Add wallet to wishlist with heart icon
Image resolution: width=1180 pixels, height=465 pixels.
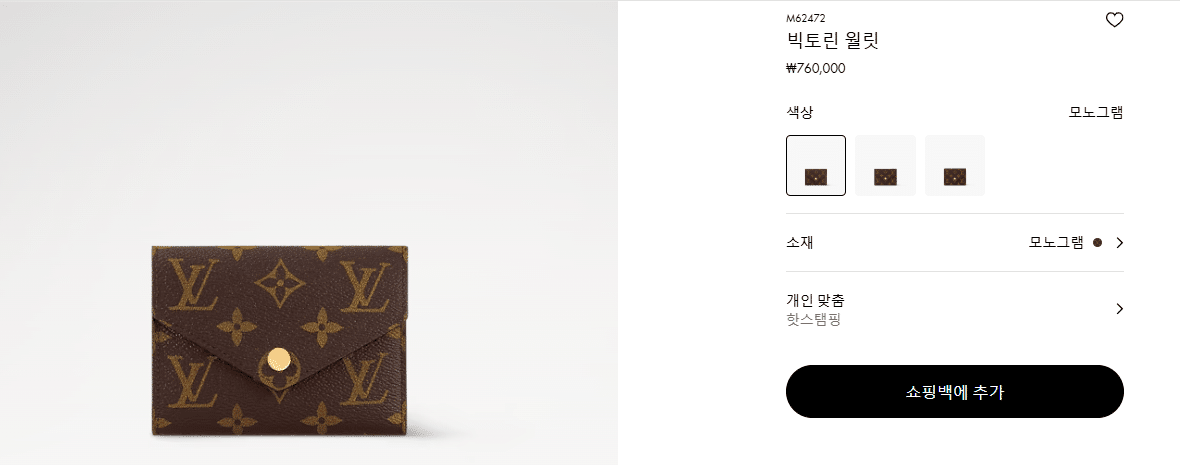(x=1115, y=20)
